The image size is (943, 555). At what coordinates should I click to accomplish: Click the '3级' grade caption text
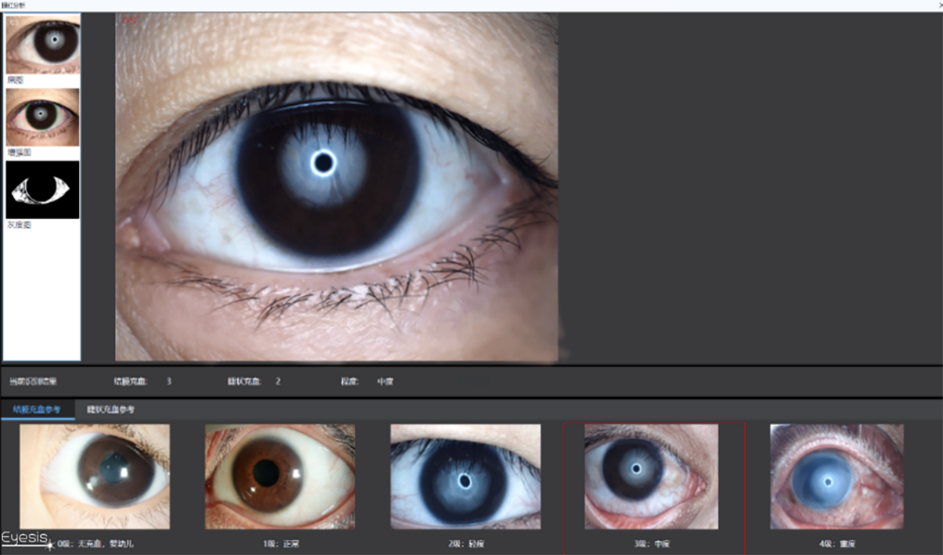click(651, 544)
